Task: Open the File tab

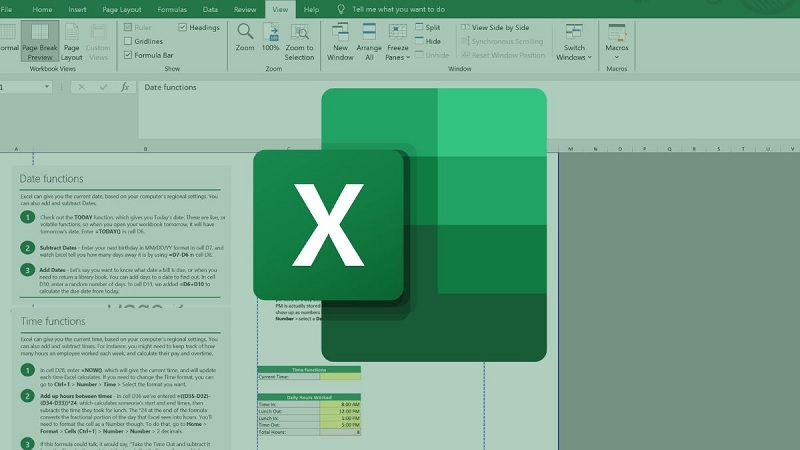Action: point(6,9)
